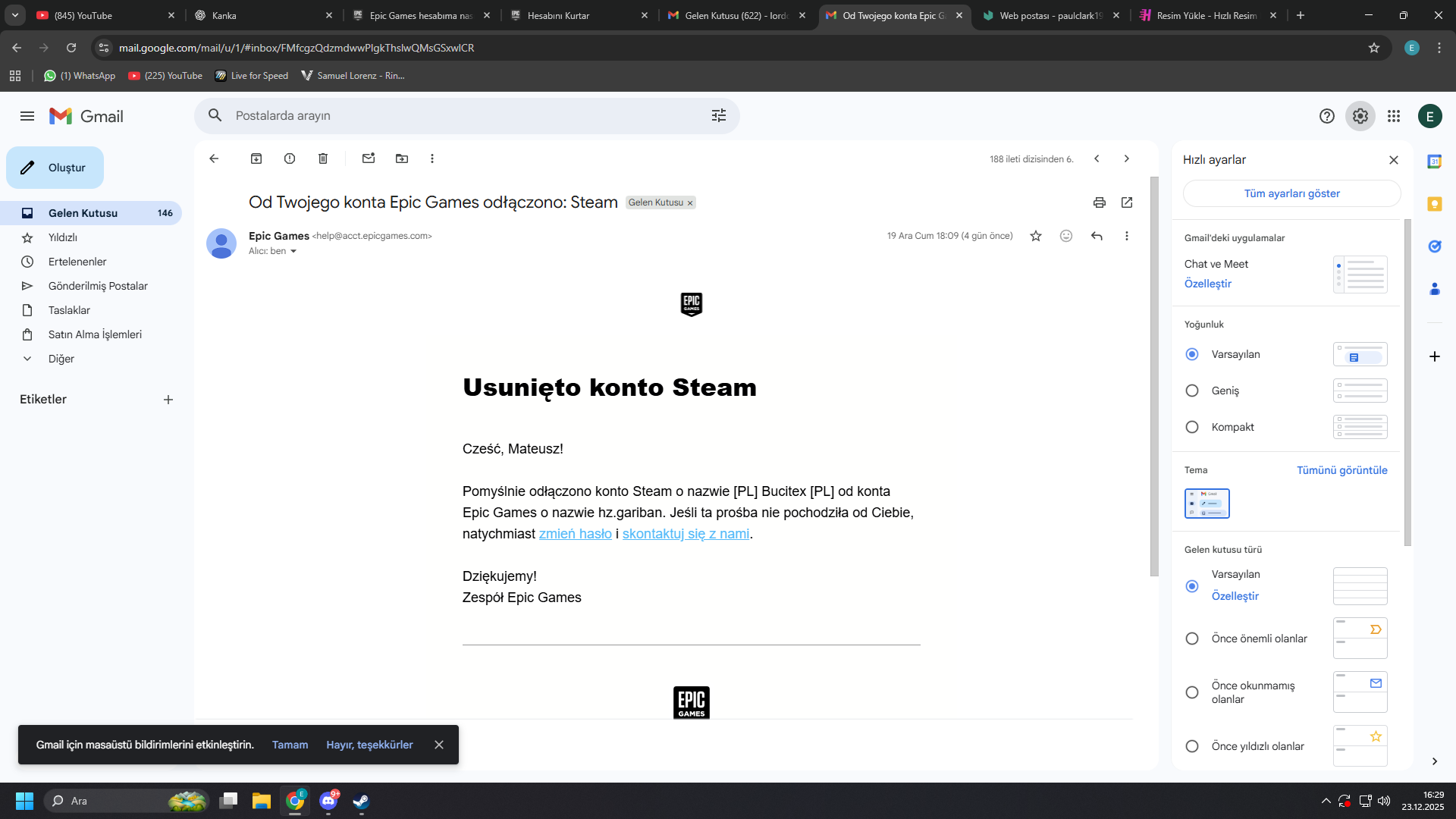Follow the skontaktuj się z nami link
The width and height of the screenshot is (1456, 819).
(686, 534)
